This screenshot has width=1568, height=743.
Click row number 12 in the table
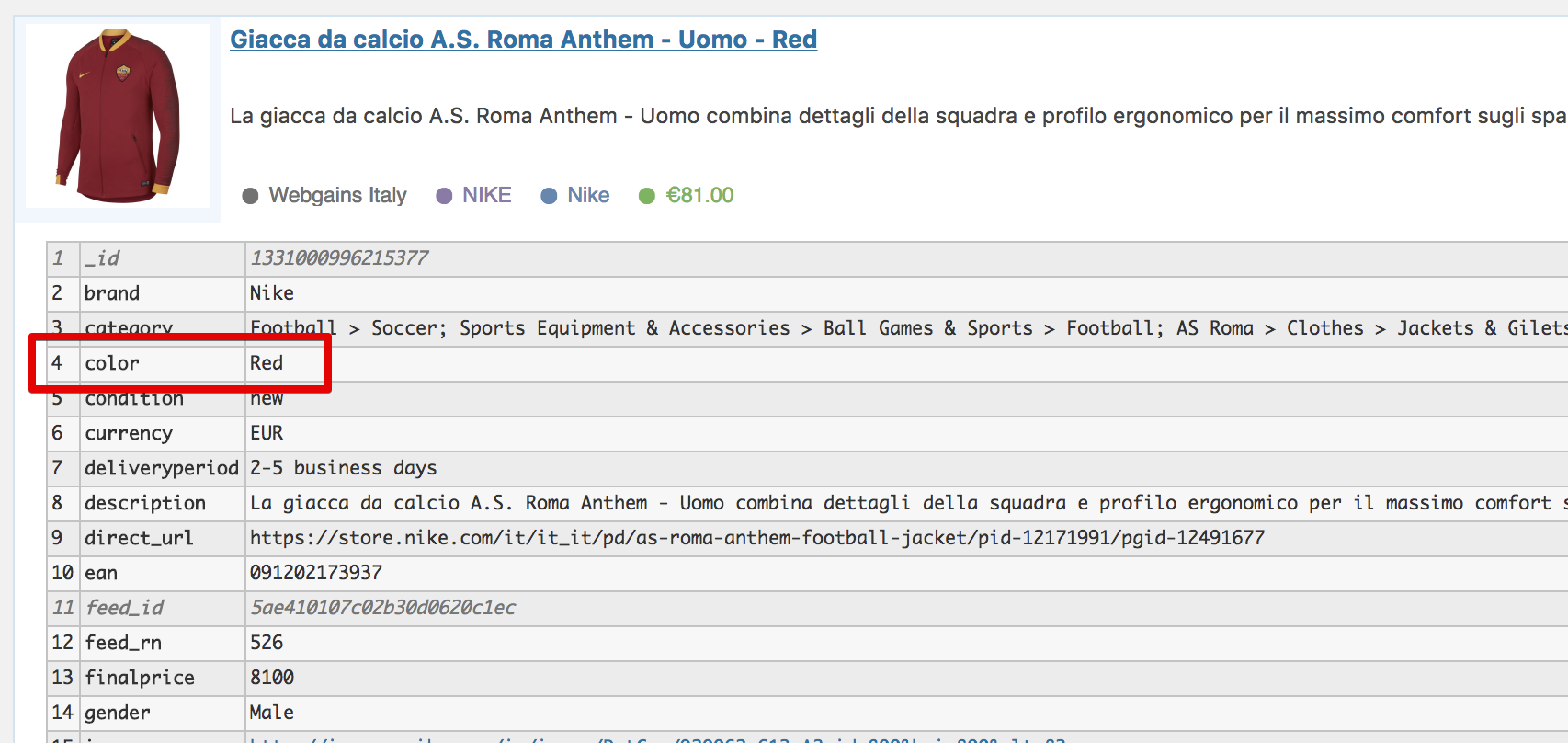pos(62,643)
